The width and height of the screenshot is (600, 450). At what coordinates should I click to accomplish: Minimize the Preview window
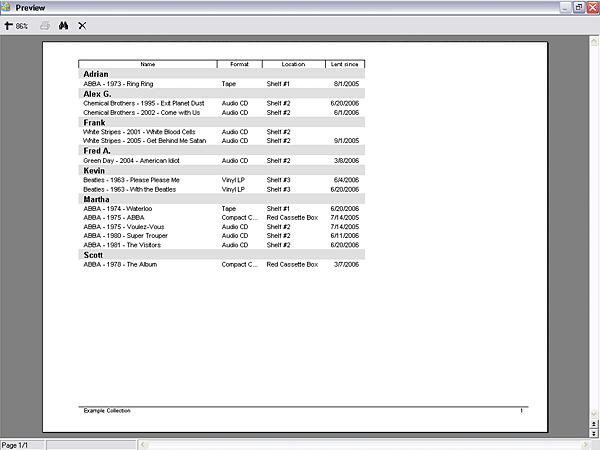point(565,7)
